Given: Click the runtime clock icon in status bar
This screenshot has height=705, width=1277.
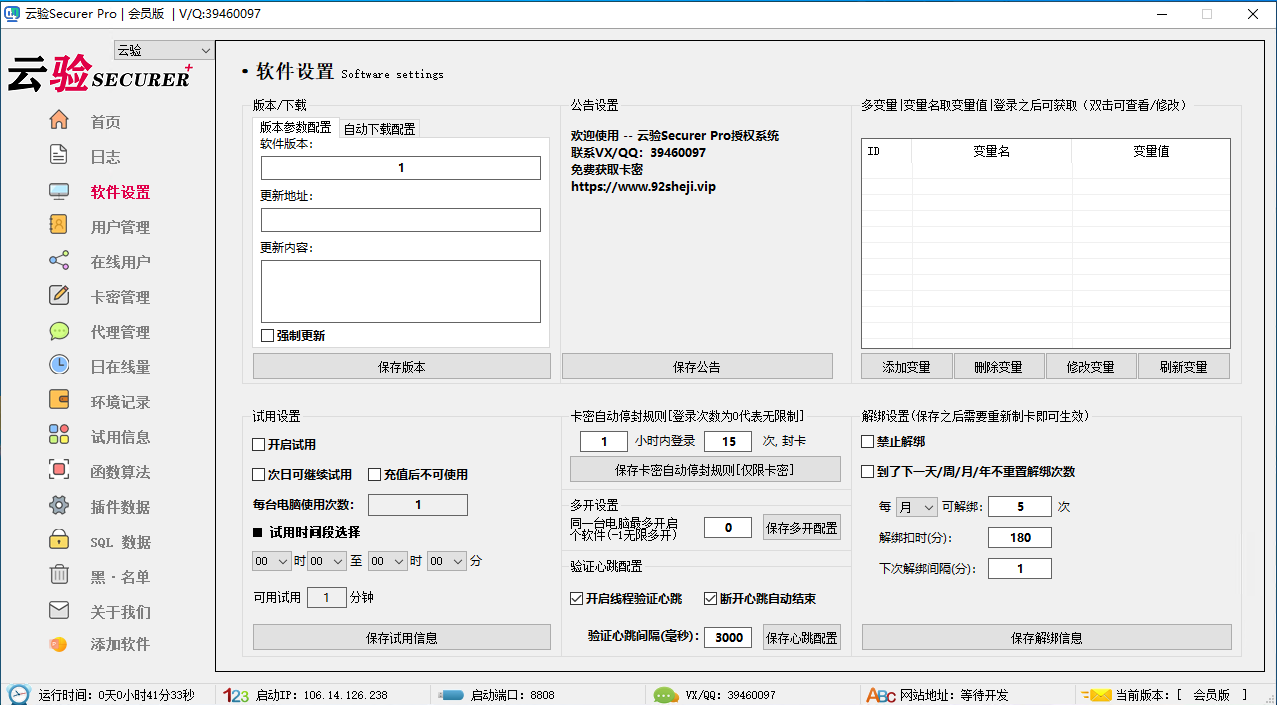Looking at the screenshot, I should tap(18, 694).
